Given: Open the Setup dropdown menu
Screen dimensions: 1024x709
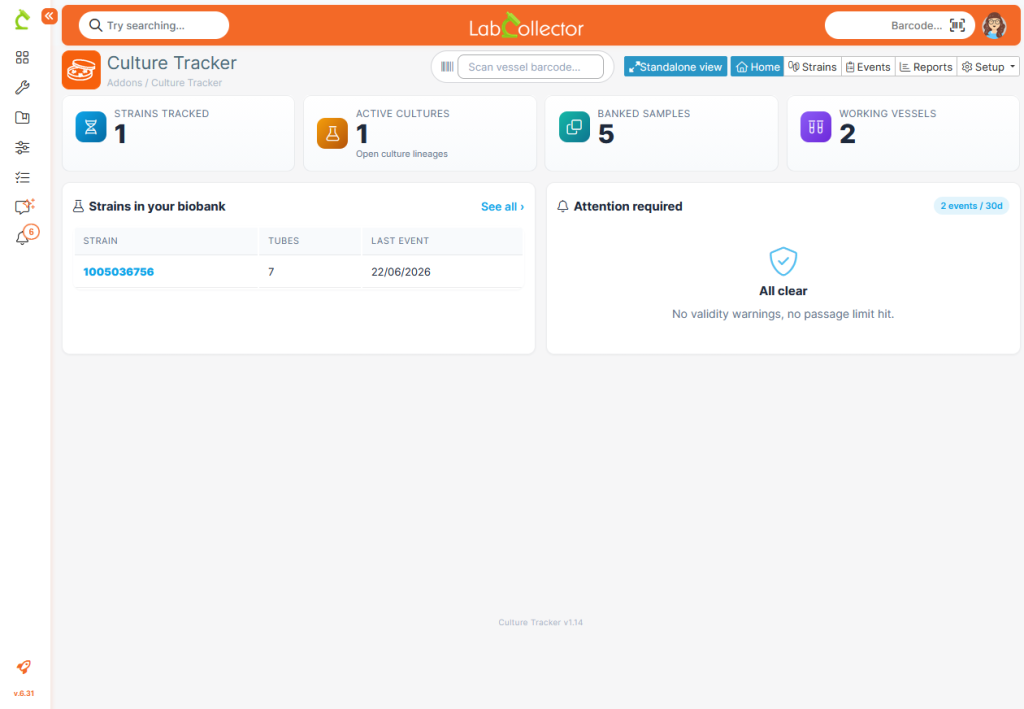Looking at the screenshot, I should [988, 67].
